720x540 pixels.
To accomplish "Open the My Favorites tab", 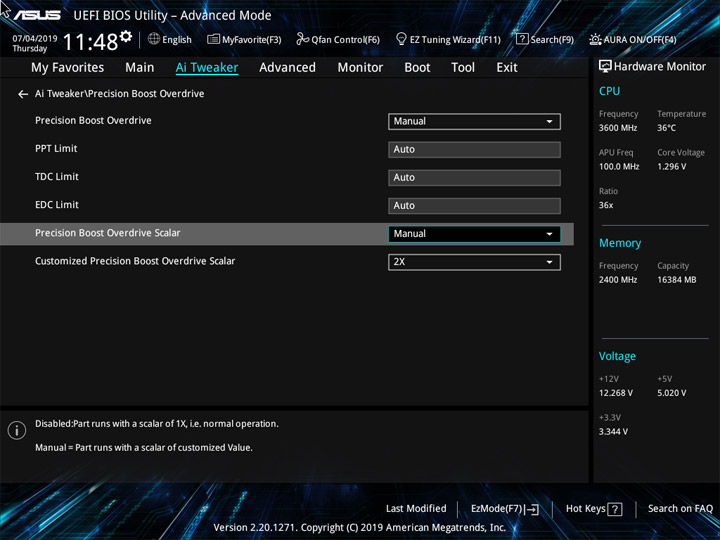I will [68, 68].
